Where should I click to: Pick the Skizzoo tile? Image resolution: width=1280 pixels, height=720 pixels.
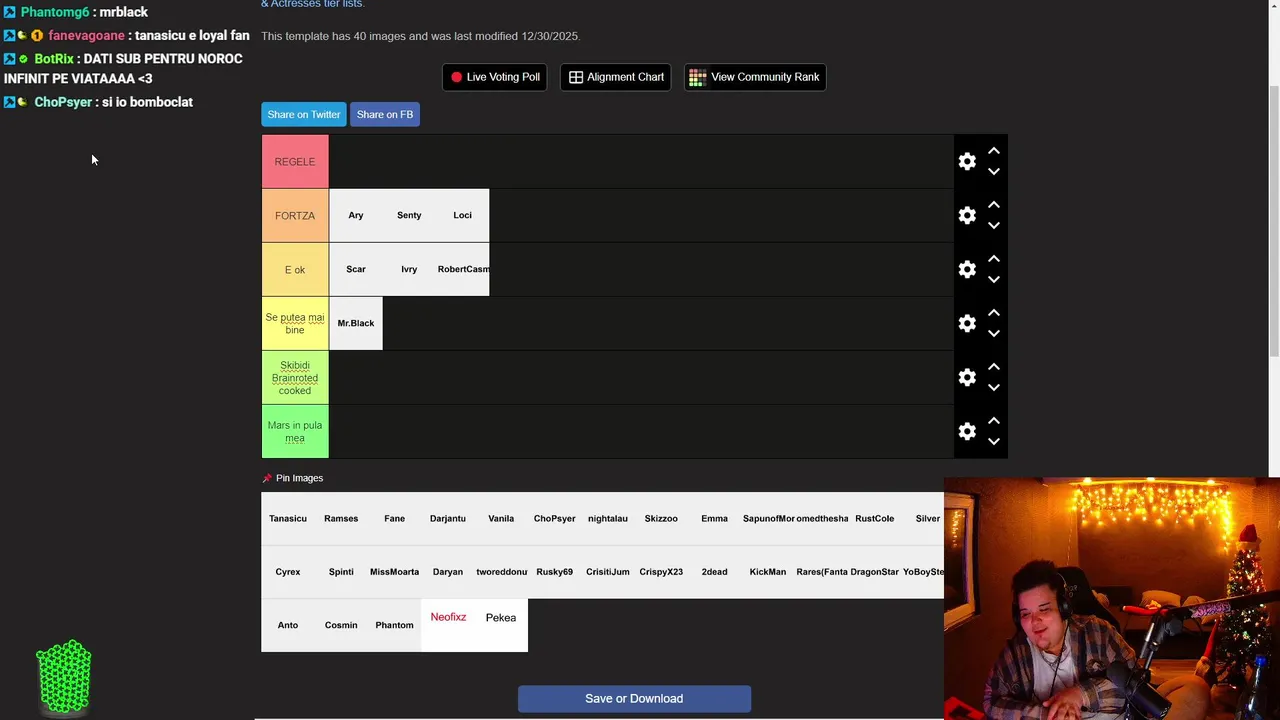pyautogui.click(x=661, y=518)
